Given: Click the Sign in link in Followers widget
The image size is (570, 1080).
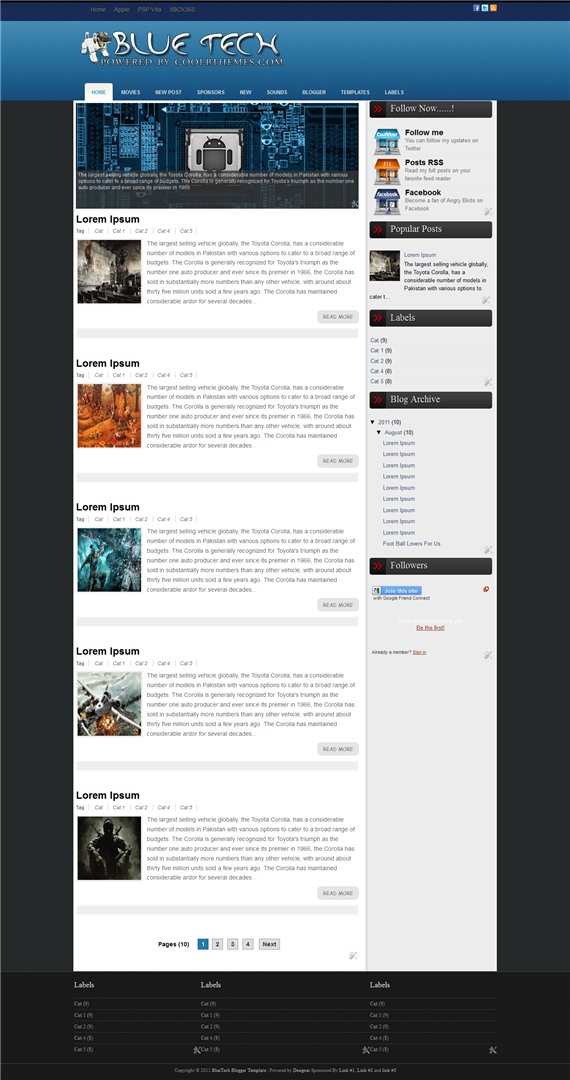Looking at the screenshot, I should (x=419, y=652).
